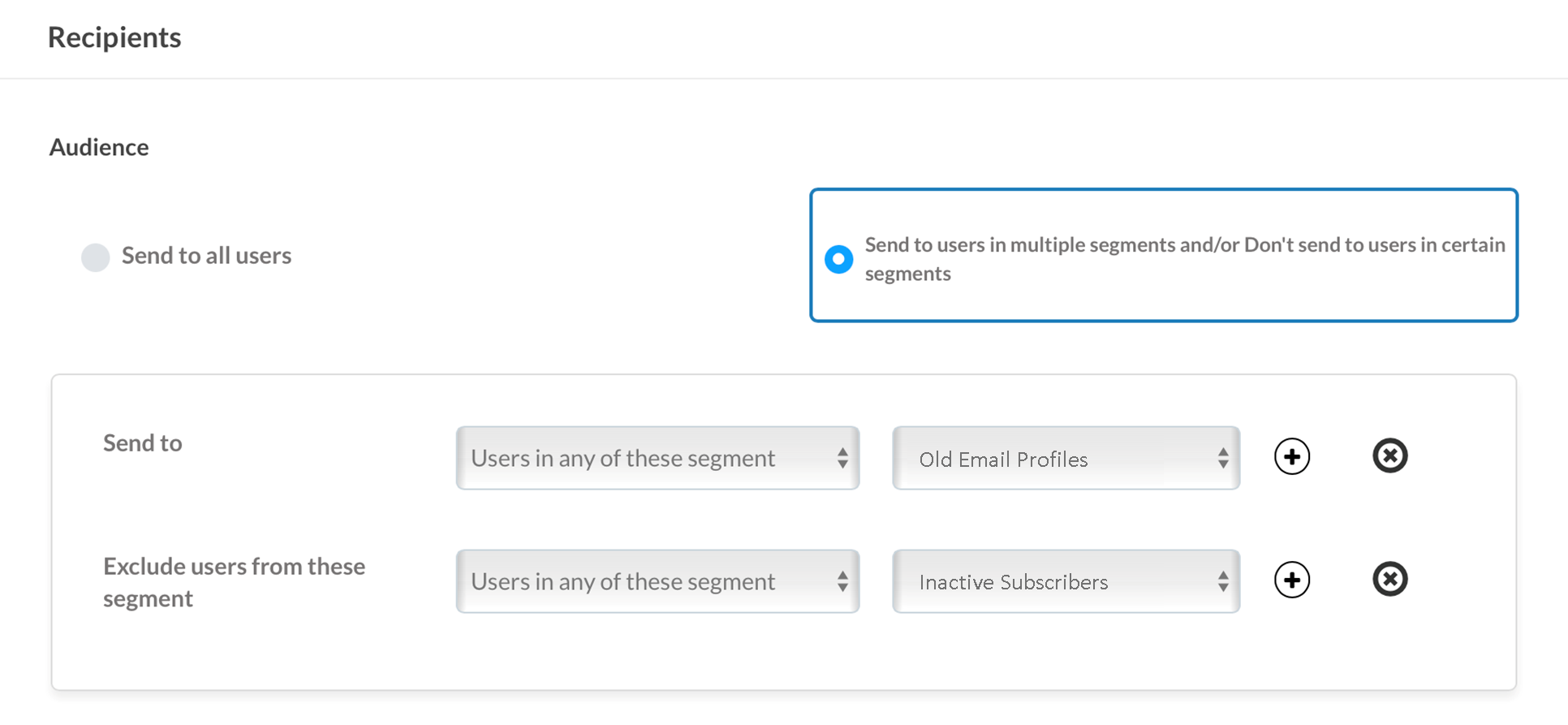The width and height of the screenshot is (1568, 725).
Task: Click the Send to all users label
Action: 206,256
